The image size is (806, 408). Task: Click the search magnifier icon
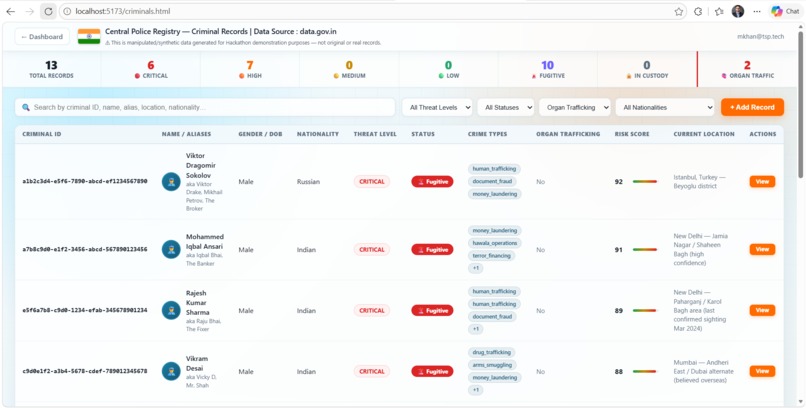coord(26,107)
